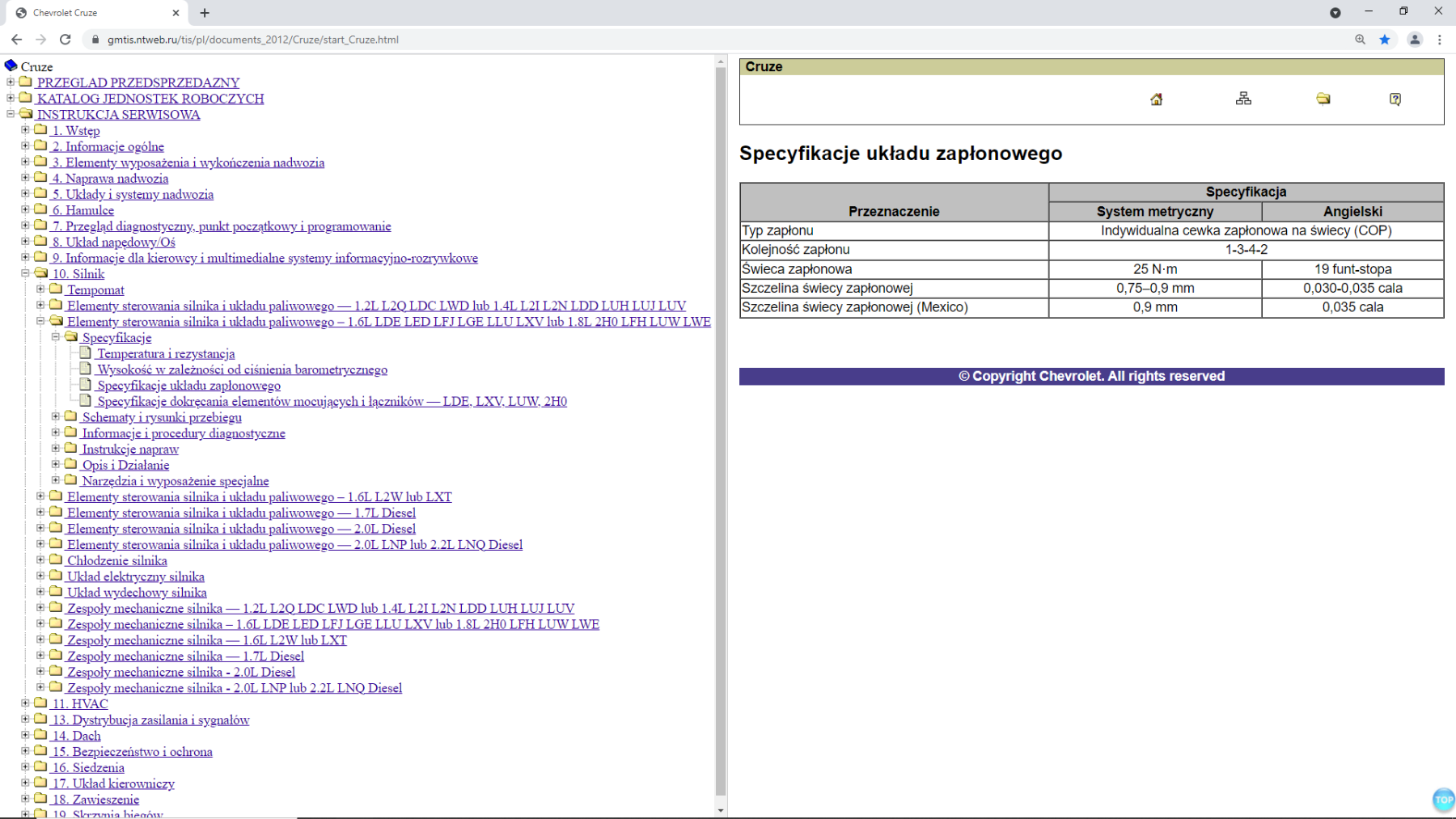
Task: Click the tree panel vertical scrollbar
Action: tap(721, 428)
